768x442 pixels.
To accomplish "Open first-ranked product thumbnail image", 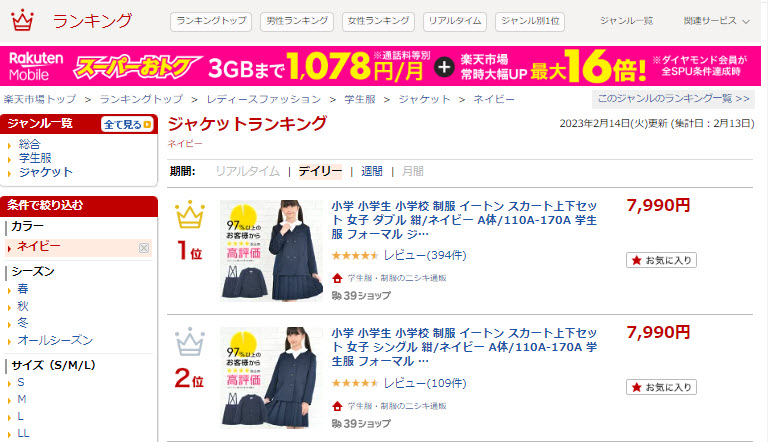I will pos(271,250).
